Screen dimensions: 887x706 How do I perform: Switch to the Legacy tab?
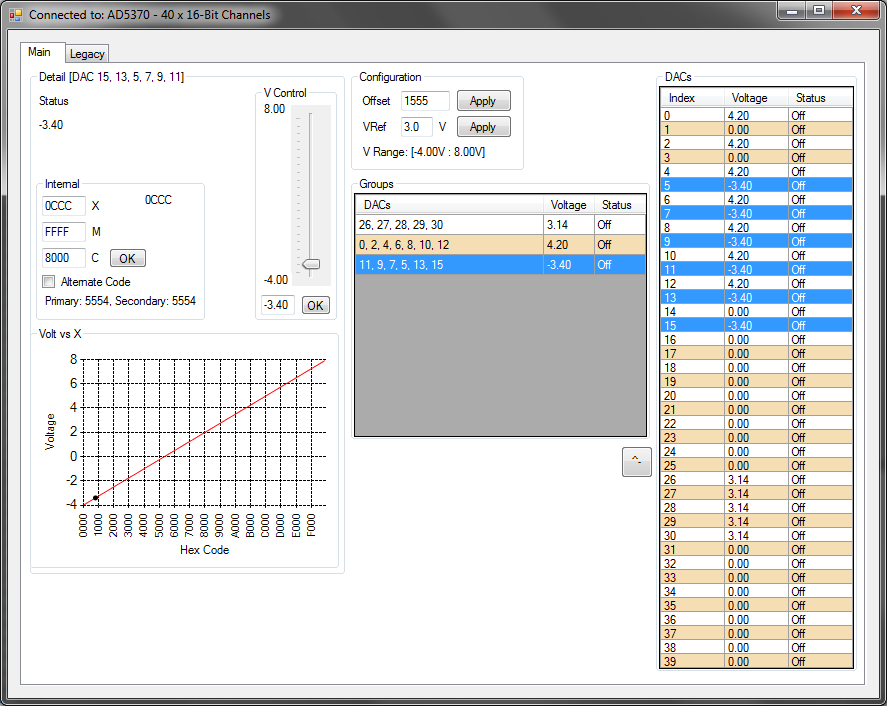pos(87,54)
